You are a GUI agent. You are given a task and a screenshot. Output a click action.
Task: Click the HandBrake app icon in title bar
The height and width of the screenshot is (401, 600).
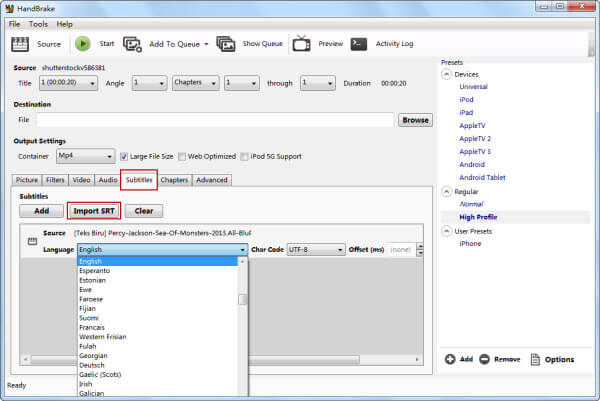pyautogui.click(x=10, y=8)
